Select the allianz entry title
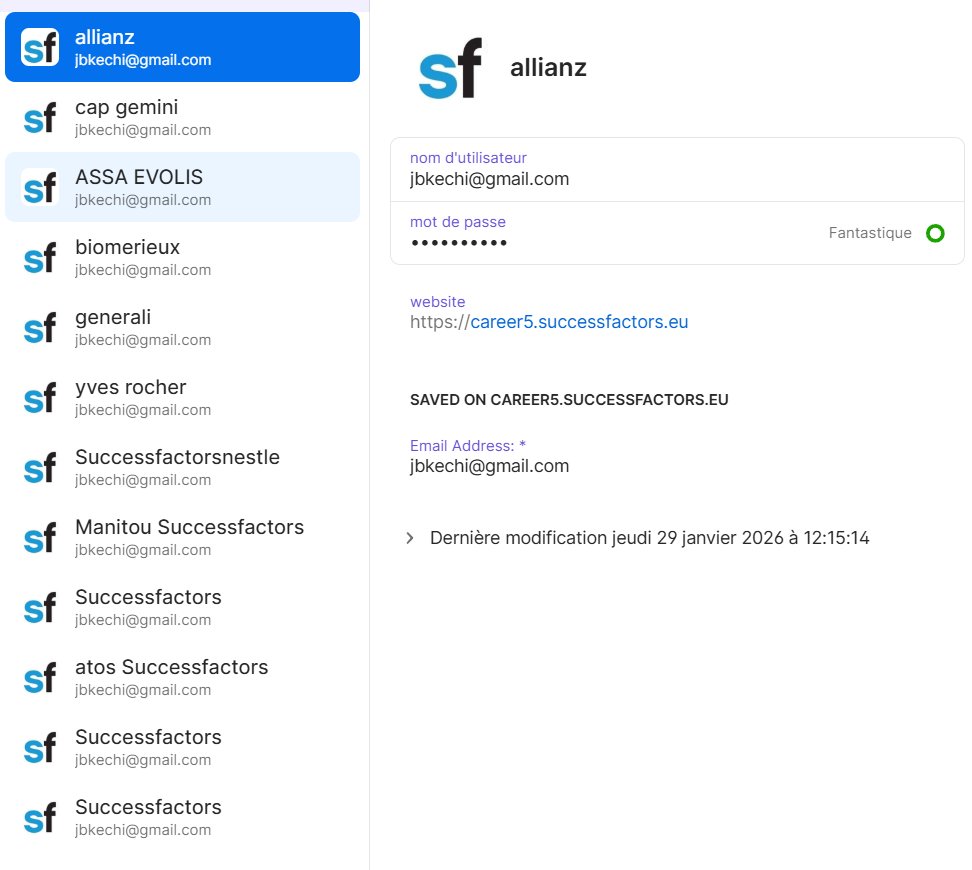The width and height of the screenshot is (972, 870). click(105, 37)
